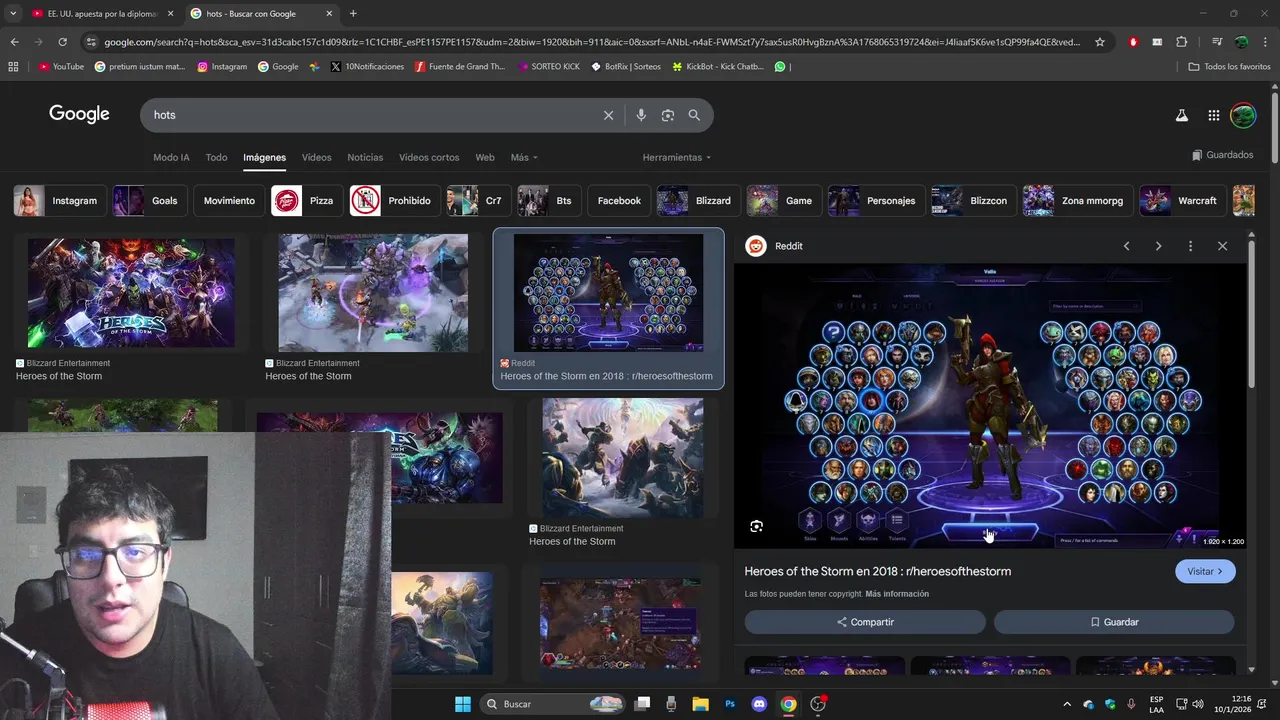Image resolution: width=1280 pixels, height=720 pixels.
Task: Filter images by the Blizzard chip
Action: [698, 201]
